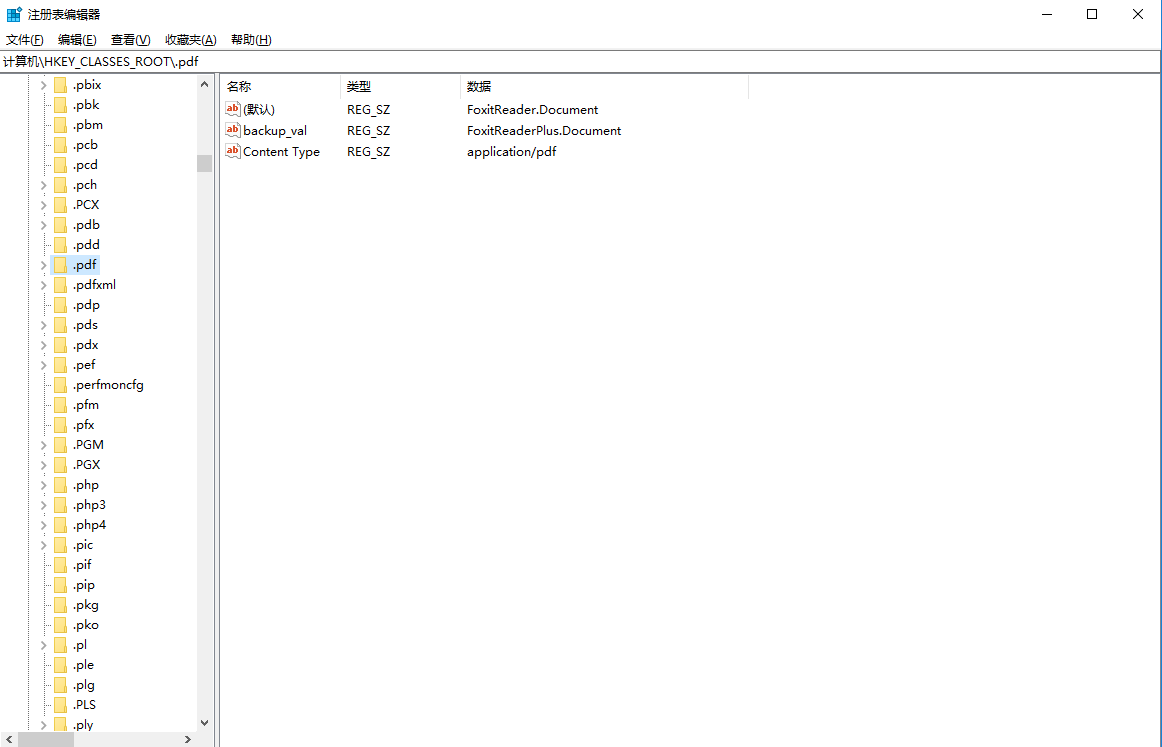Expand the .PCX registry key
The height and width of the screenshot is (747, 1162).
[x=43, y=204]
